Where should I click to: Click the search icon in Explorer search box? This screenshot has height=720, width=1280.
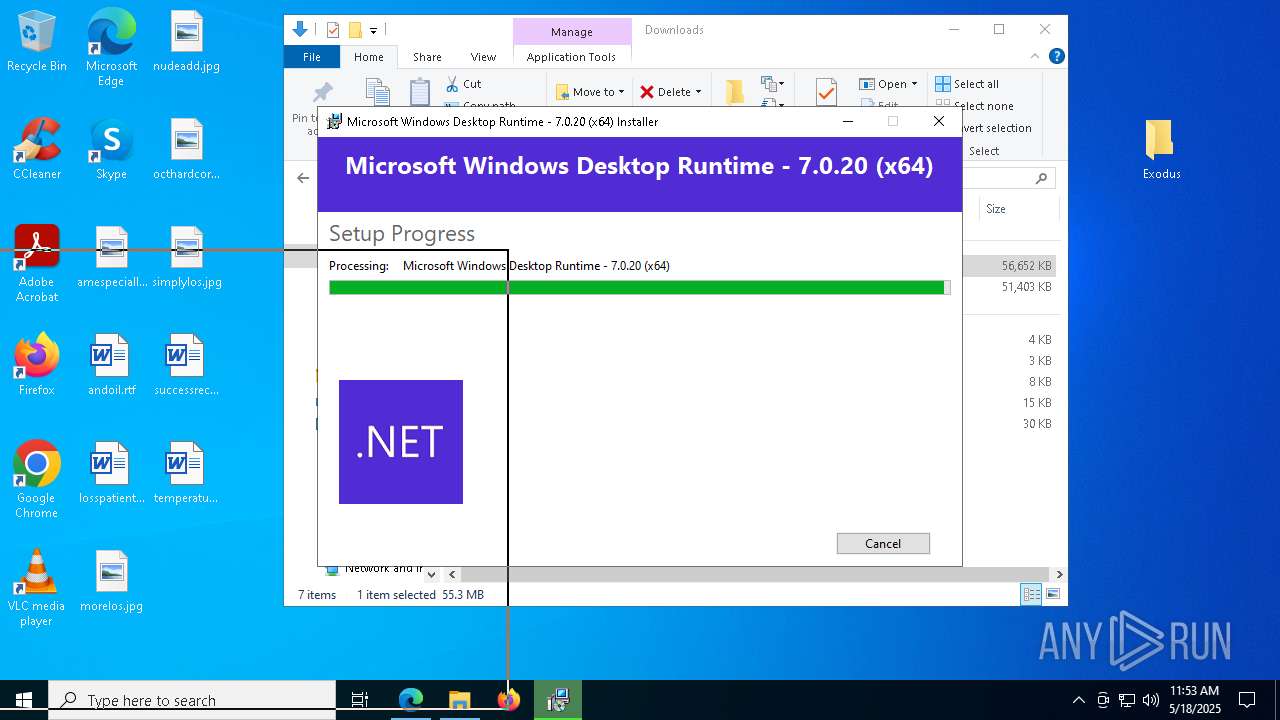coord(1041,178)
